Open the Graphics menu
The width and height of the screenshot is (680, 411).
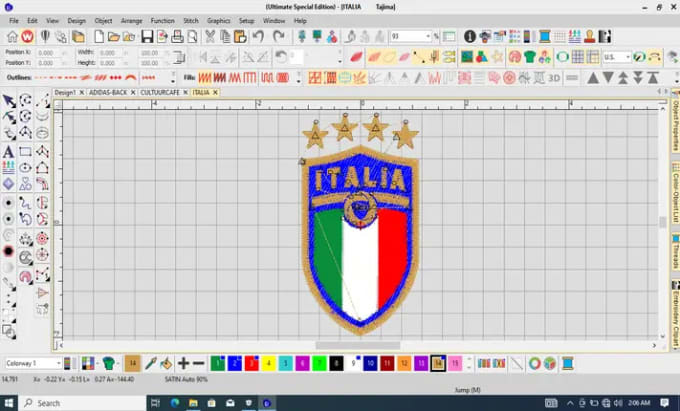click(x=219, y=21)
